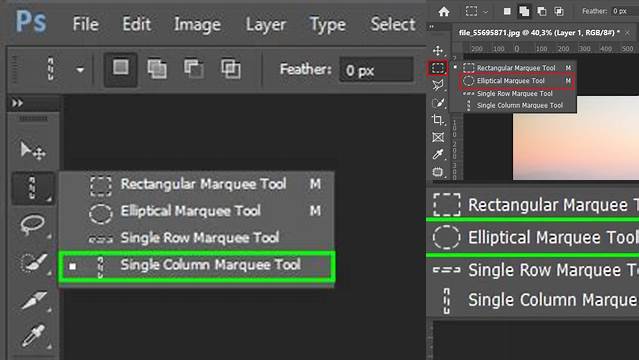The width and height of the screenshot is (639, 360).
Task: Select the knife-shaped Slice tool above the Eyedropper
Action: (x=33, y=300)
